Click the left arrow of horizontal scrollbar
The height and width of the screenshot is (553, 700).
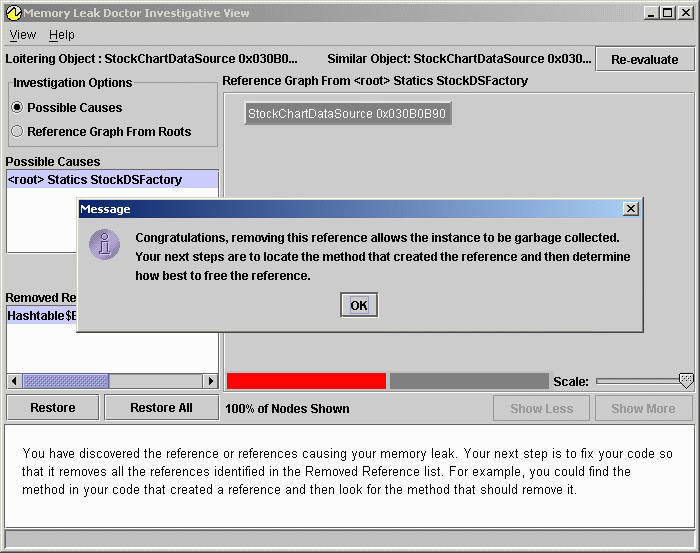14,381
